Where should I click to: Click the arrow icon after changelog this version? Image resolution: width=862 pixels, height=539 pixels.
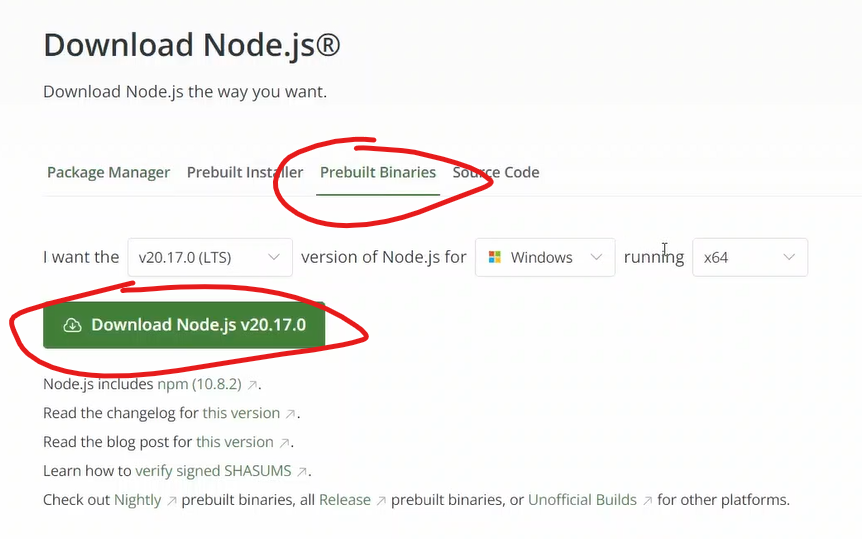point(291,413)
